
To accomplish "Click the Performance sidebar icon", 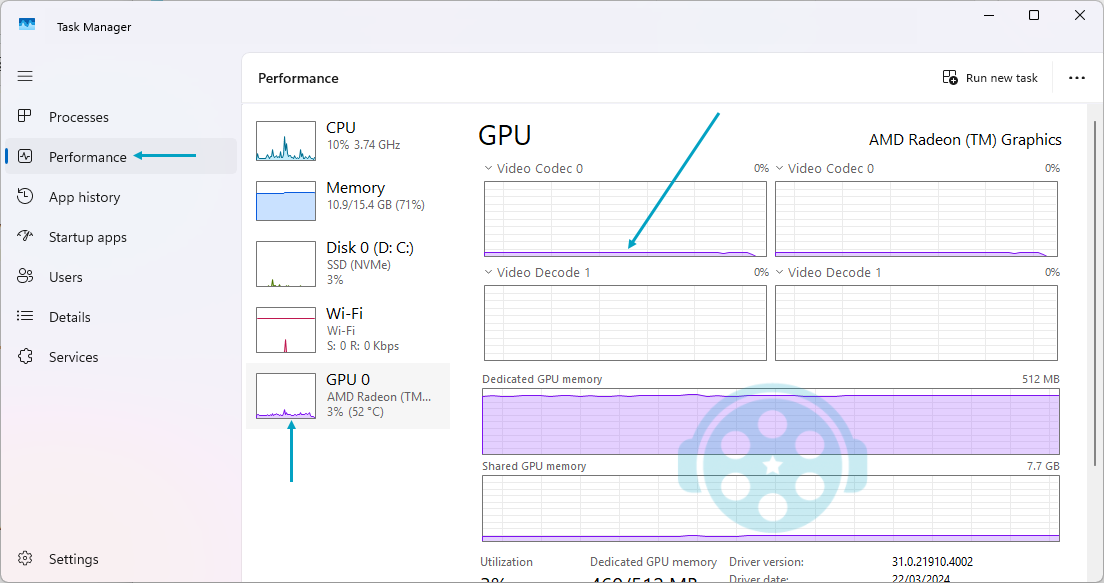I will (25, 156).
